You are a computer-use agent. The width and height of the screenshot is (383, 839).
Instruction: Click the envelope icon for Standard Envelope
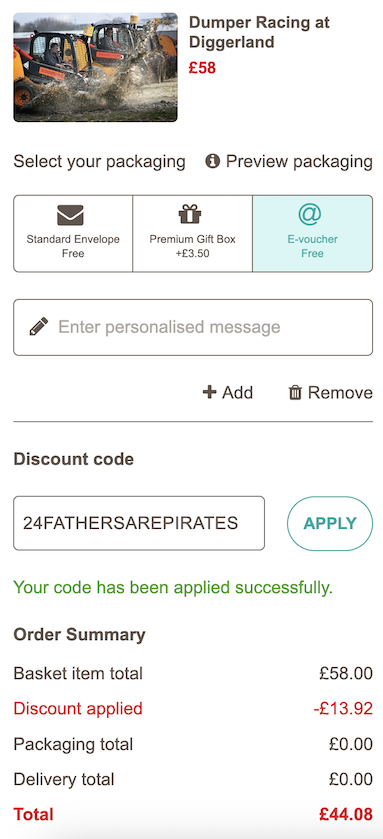70,215
